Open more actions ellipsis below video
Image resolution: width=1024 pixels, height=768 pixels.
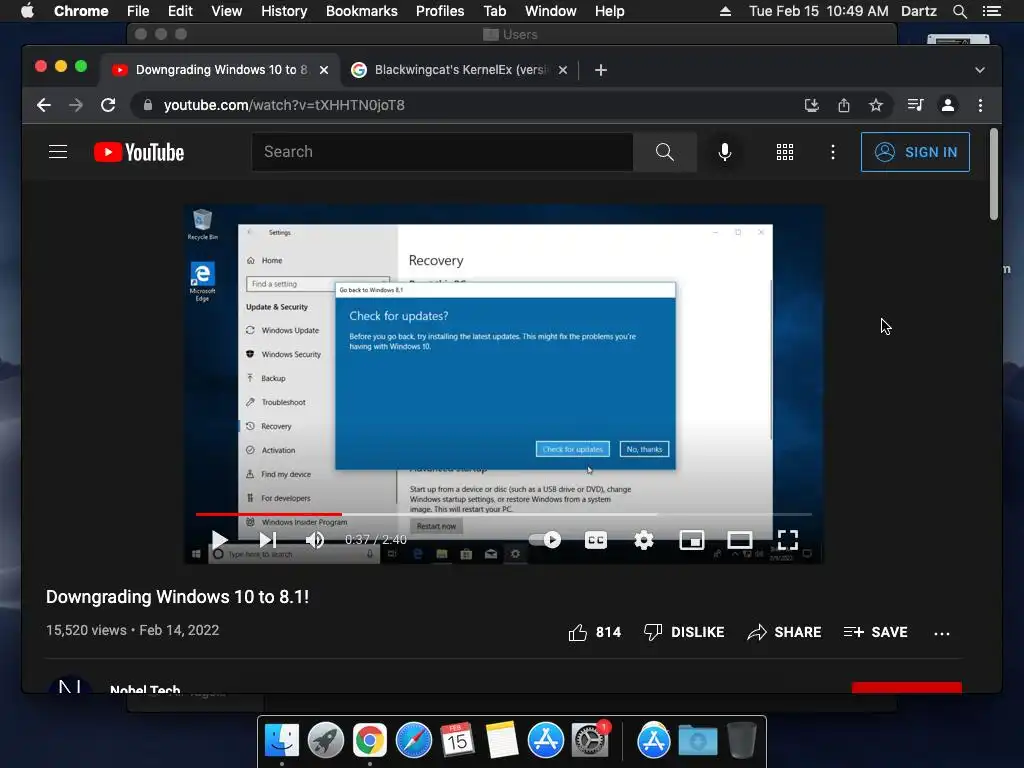(x=942, y=633)
